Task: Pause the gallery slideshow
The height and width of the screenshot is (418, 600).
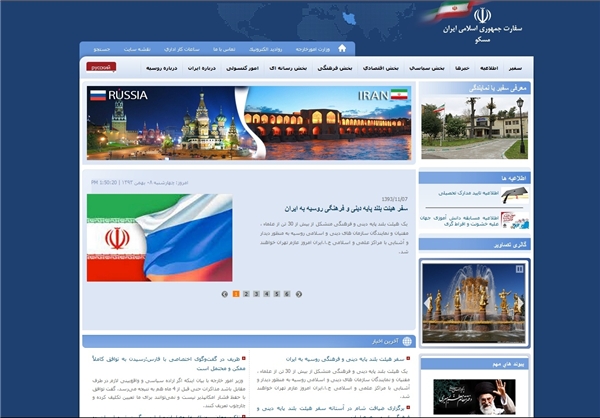Action: coord(519,269)
